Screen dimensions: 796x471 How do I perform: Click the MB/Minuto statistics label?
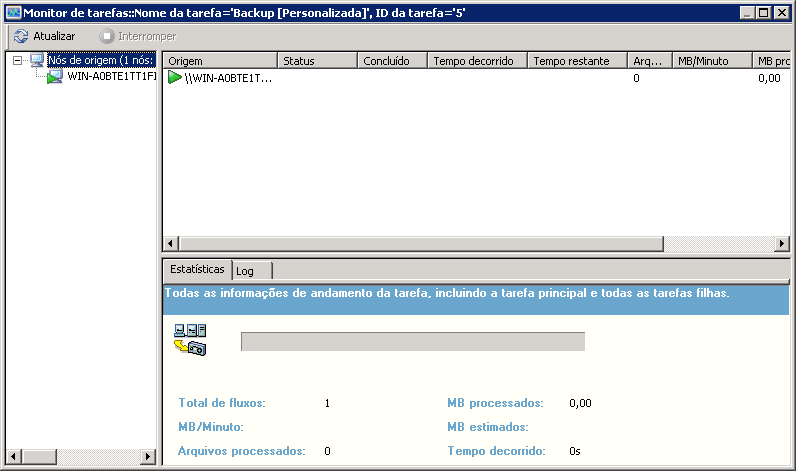coord(211,427)
